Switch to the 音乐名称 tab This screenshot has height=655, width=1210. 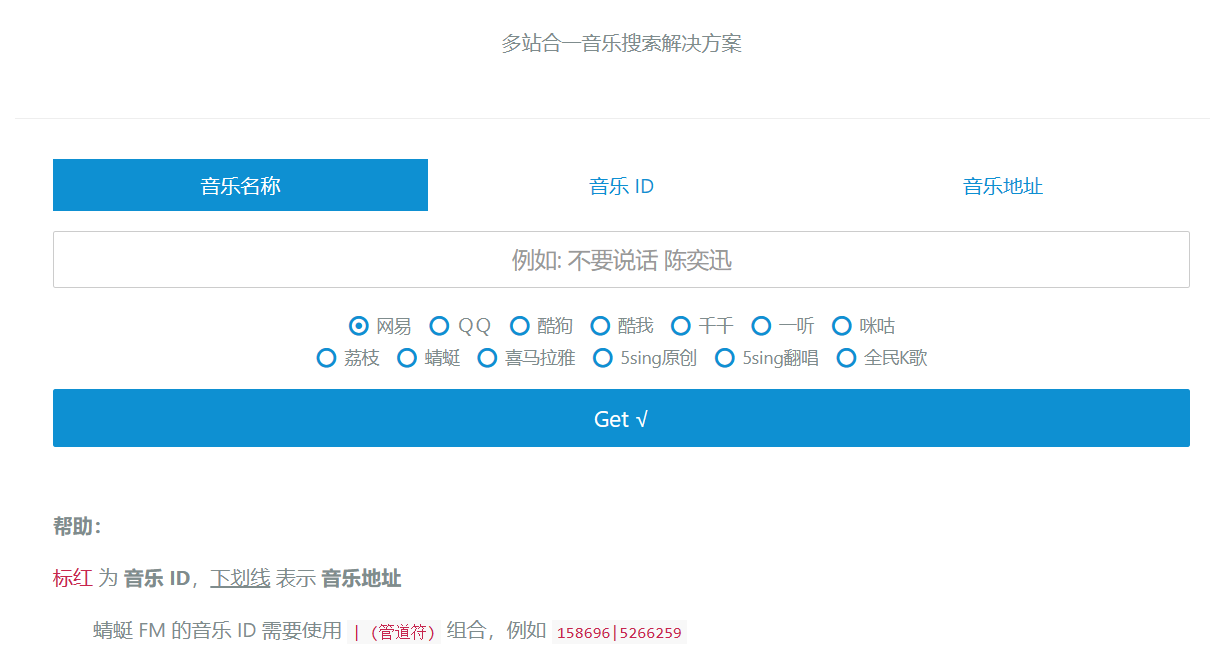[240, 185]
